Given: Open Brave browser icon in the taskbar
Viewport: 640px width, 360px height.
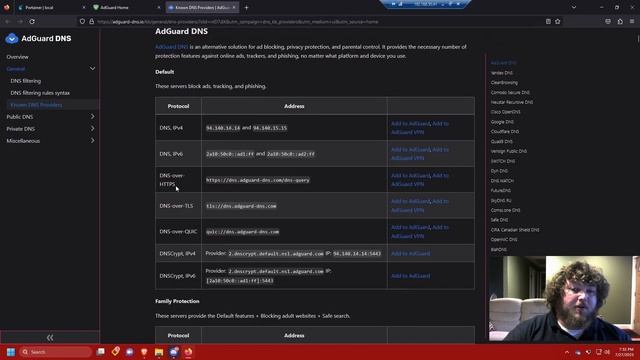Looking at the screenshot, I should 144,352.
